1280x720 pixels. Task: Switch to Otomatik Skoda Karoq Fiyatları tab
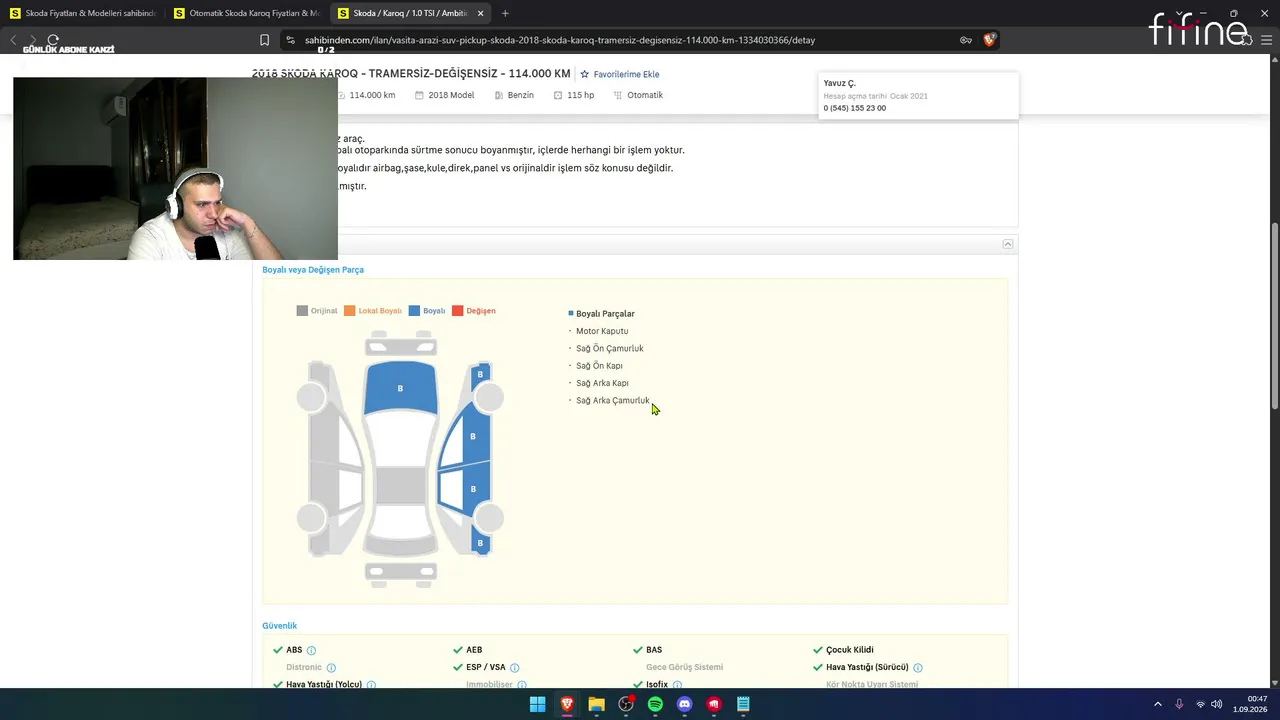click(x=246, y=13)
